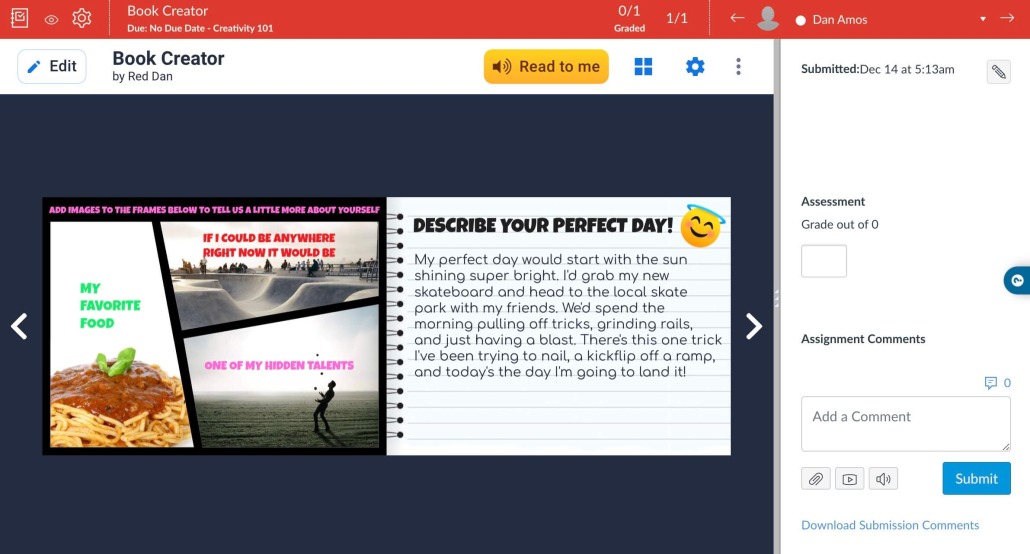Click the 'by Red Dan' author text
The width and height of the screenshot is (1030, 554).
click(x=143, y=76)
